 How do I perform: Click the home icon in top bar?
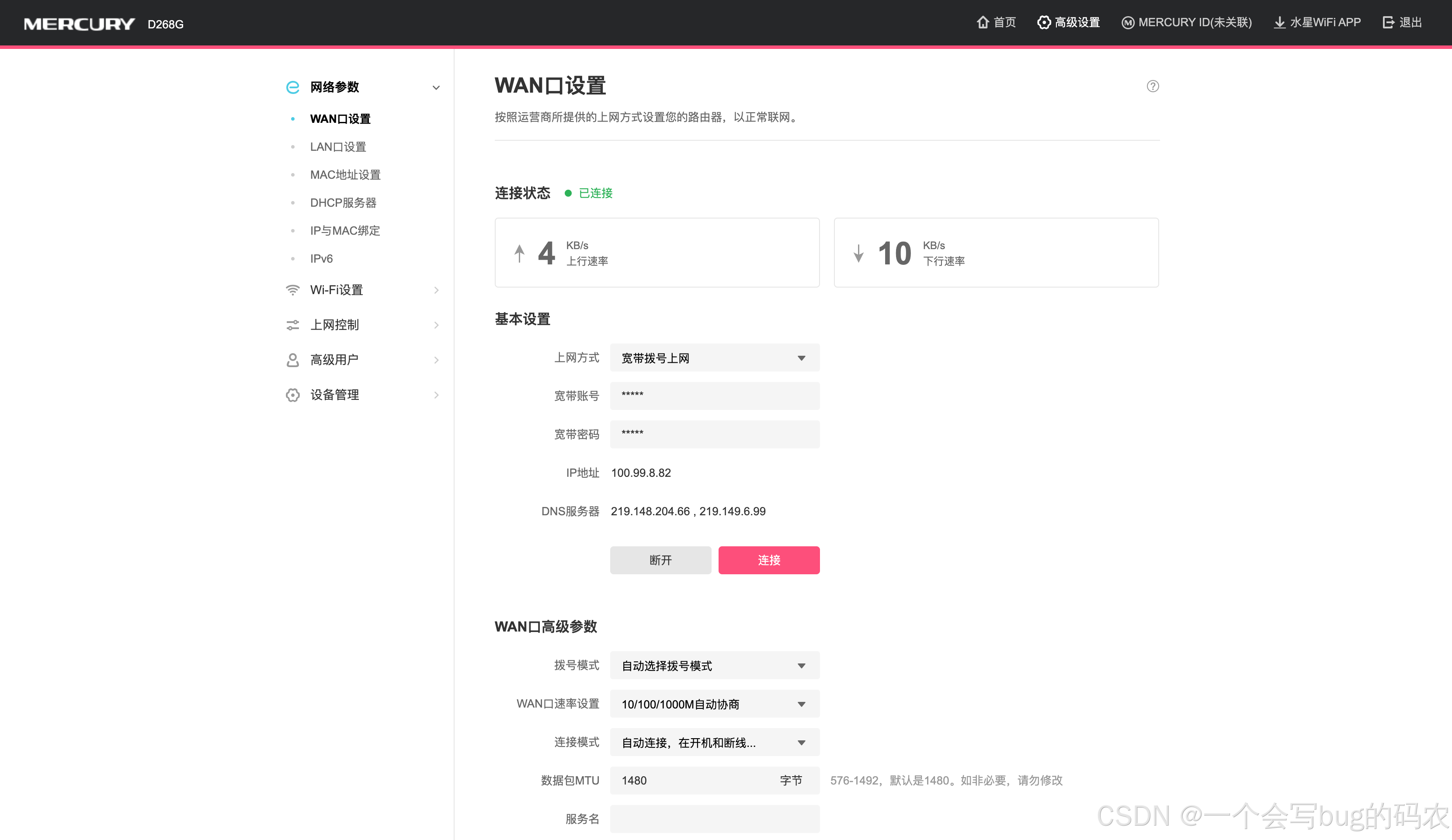(x=983, y=22)
